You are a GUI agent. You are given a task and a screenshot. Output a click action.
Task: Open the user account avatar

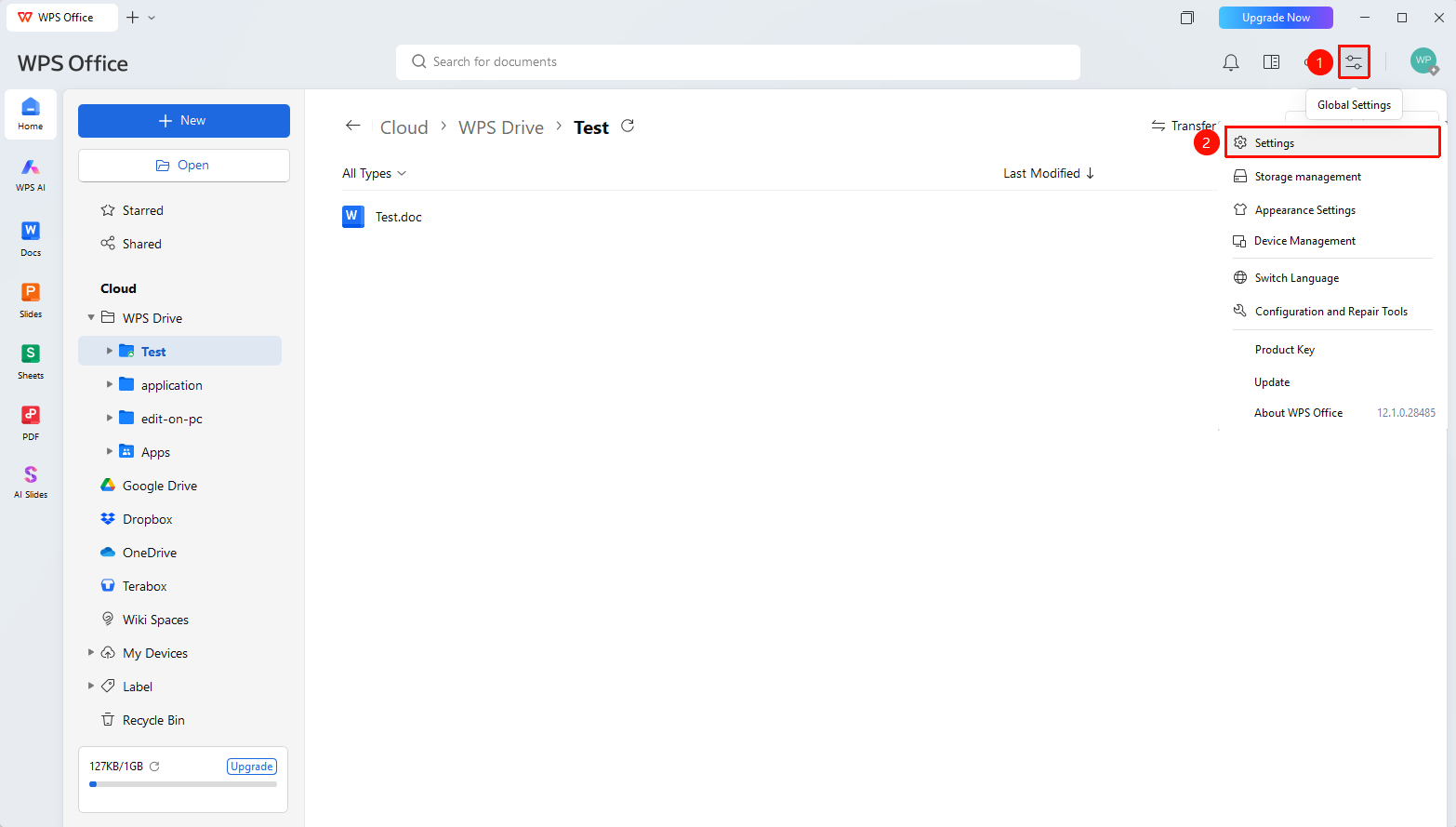coord(1423,61)
